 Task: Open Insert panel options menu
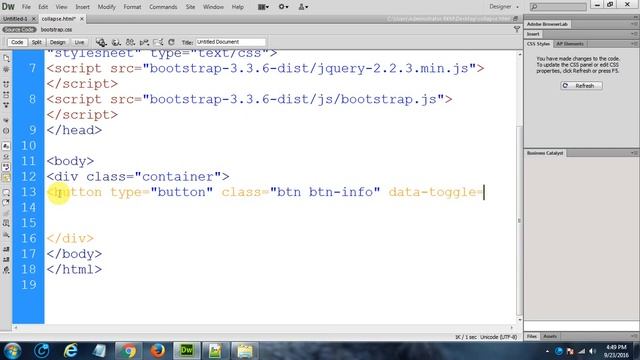[x=635, y=34]
